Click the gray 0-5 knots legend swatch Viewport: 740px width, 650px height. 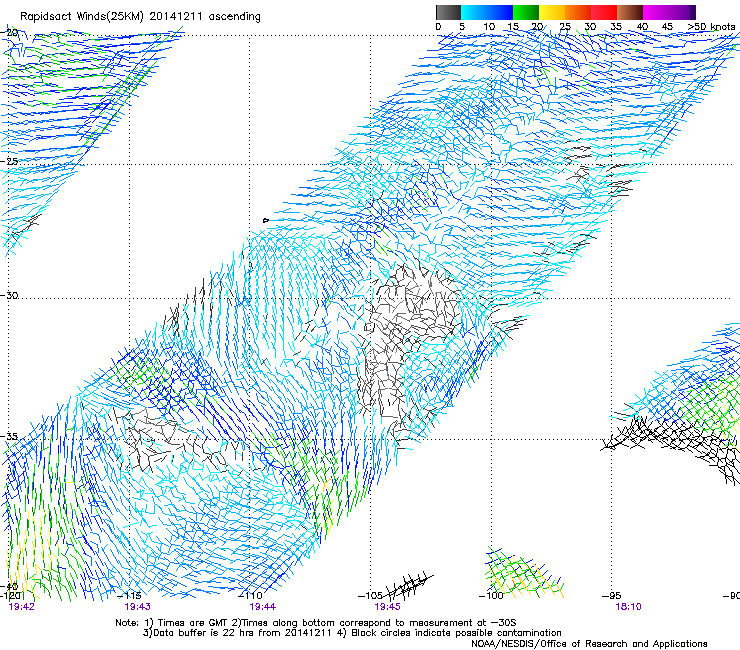[448, 12]
